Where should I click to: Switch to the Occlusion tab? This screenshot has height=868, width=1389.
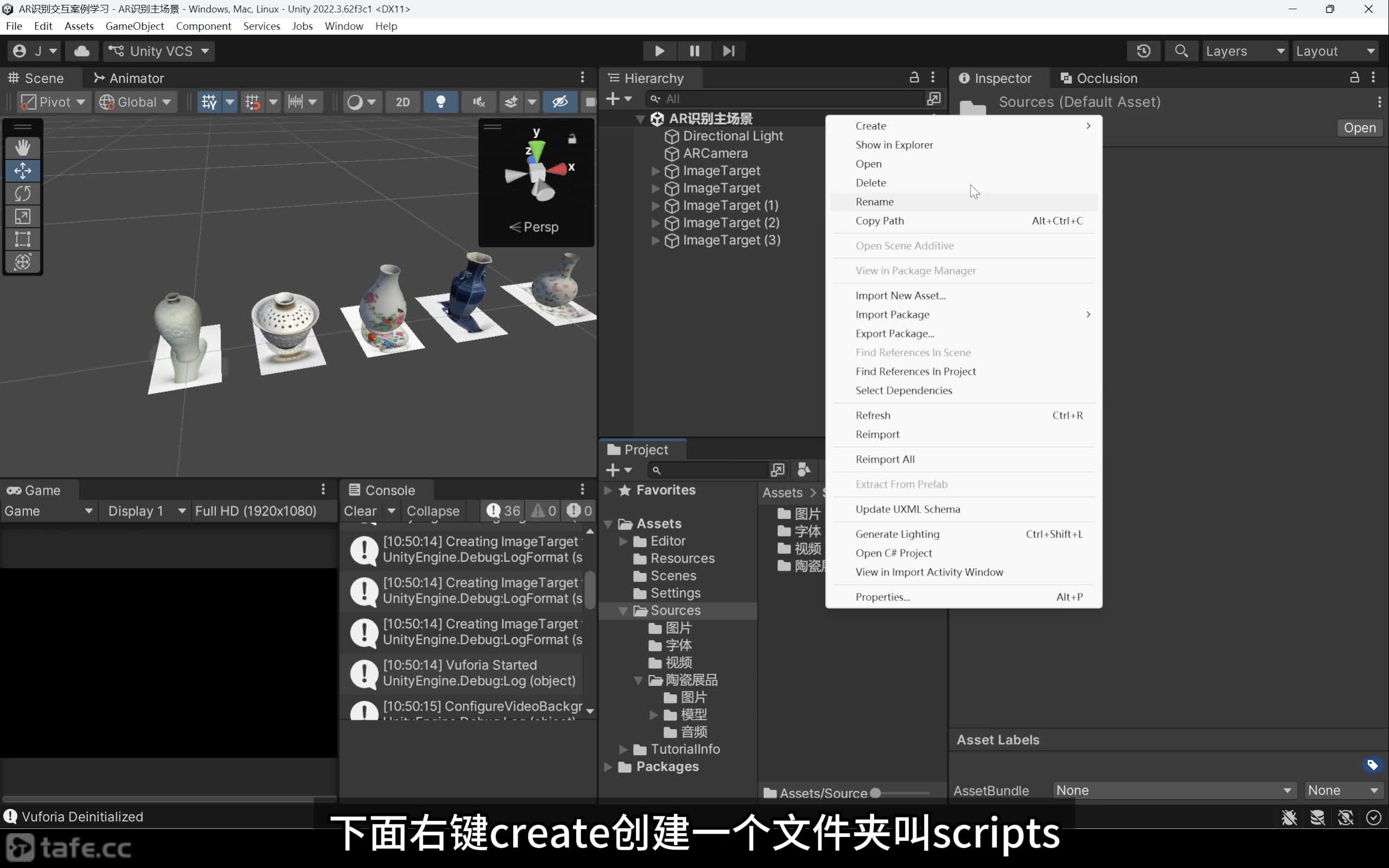coord(1099,78)
